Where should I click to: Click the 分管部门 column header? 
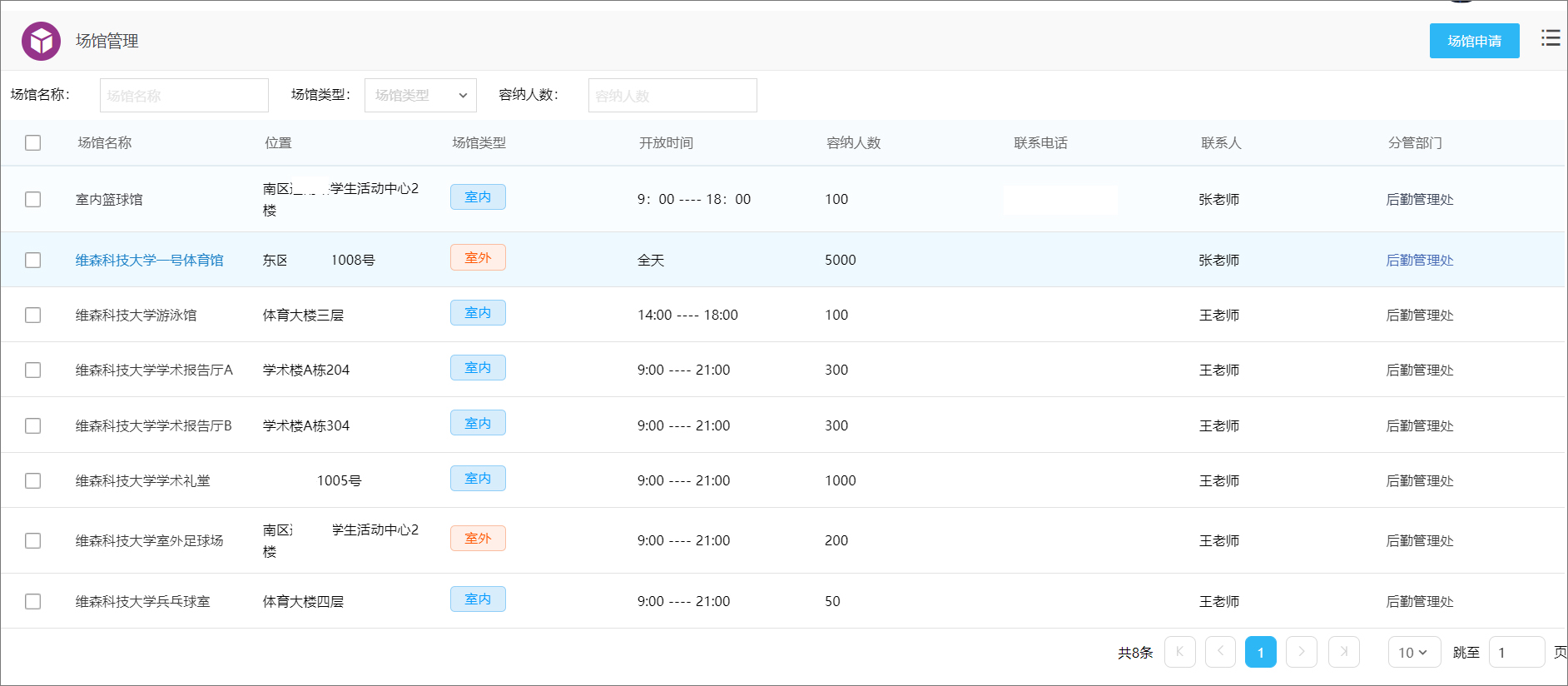point(1415,142)
